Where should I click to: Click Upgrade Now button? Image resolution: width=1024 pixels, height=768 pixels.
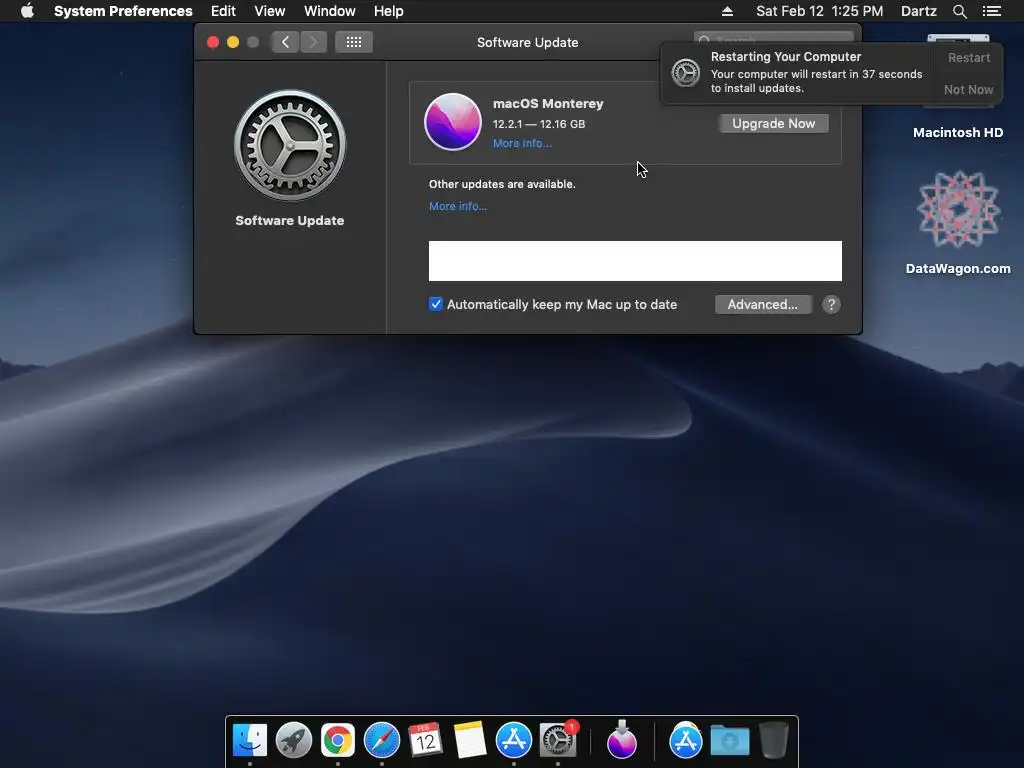[x=774, y=123]
